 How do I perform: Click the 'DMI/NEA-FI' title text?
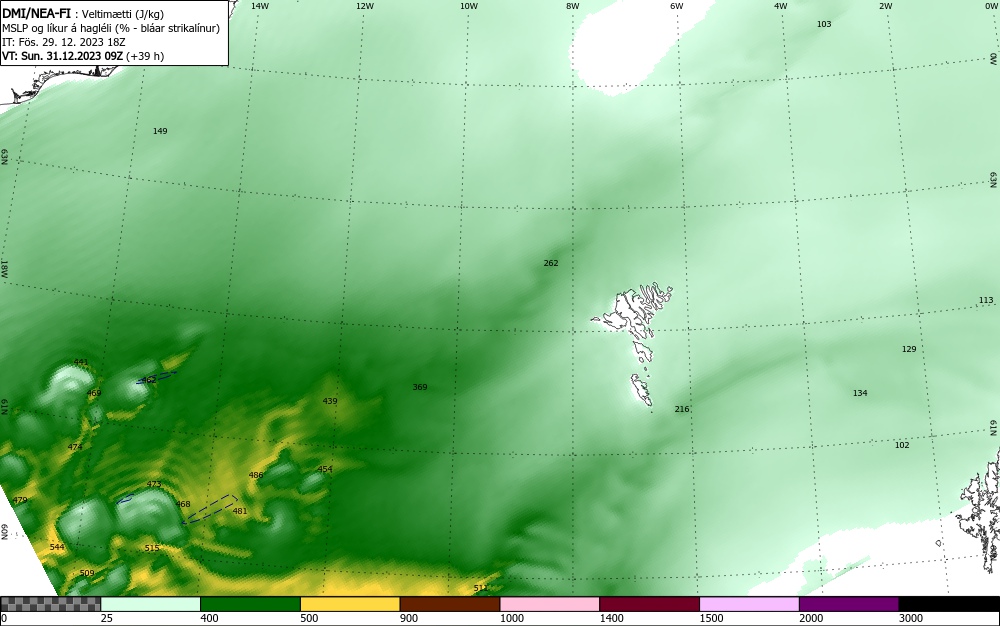36,13
